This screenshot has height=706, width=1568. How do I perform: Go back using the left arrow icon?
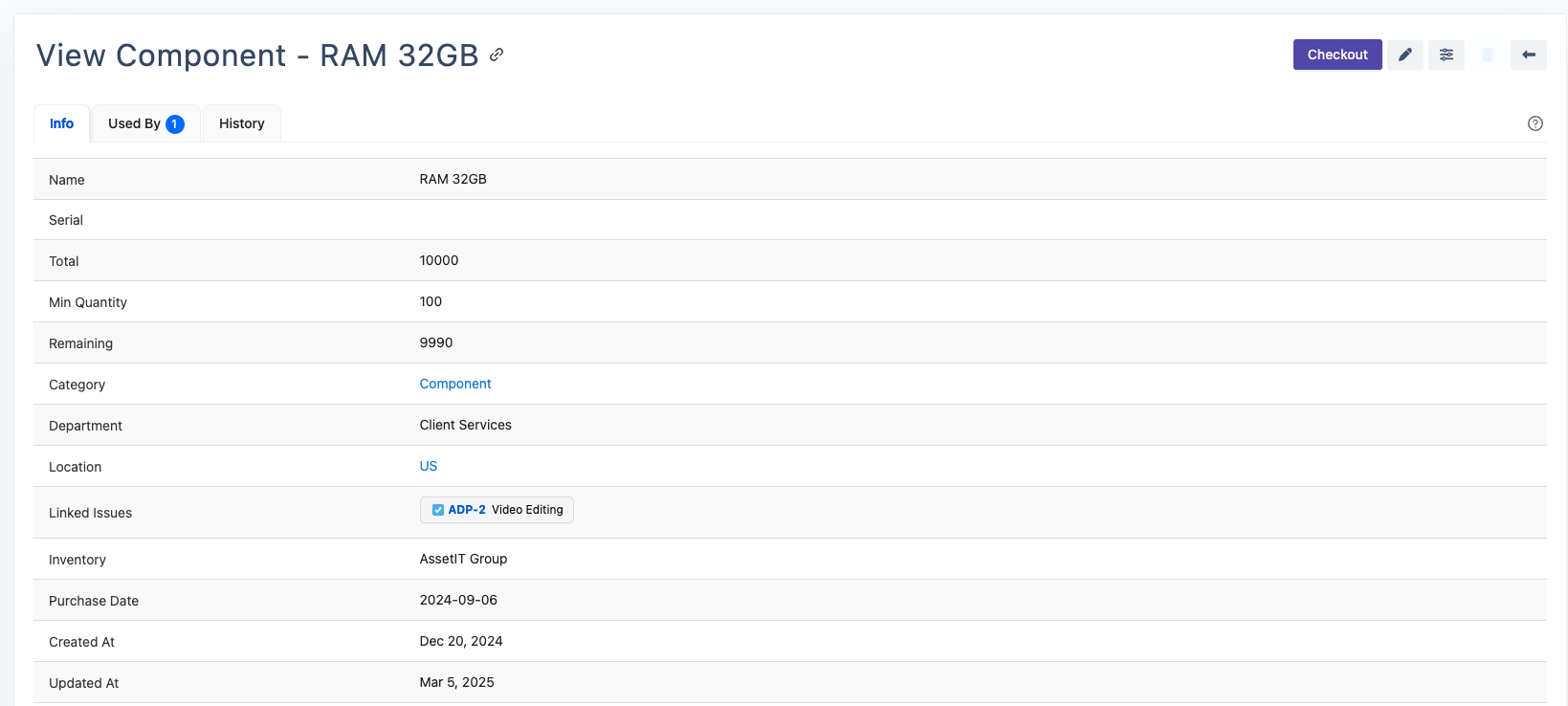click(x=1528, y=55)
